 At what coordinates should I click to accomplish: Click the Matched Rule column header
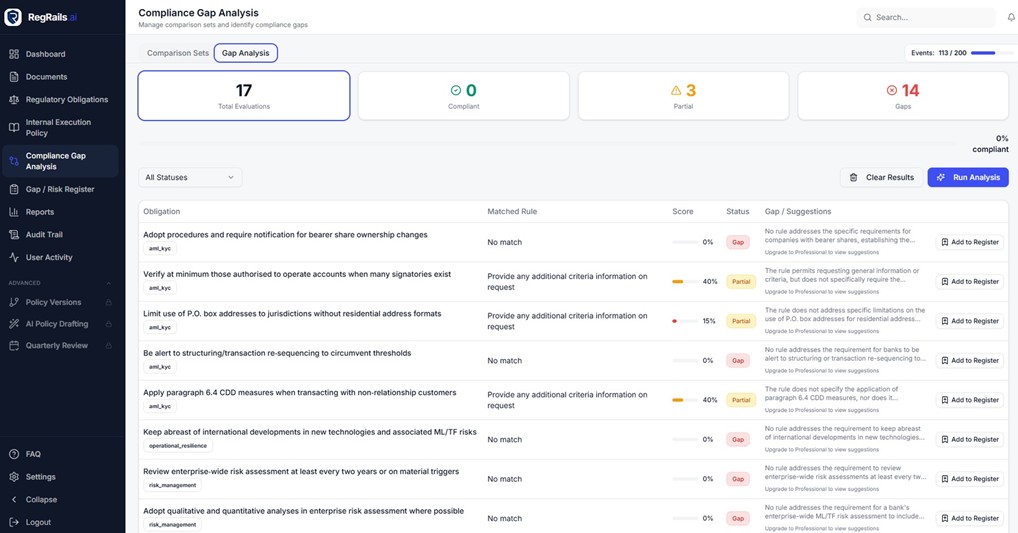512,212
